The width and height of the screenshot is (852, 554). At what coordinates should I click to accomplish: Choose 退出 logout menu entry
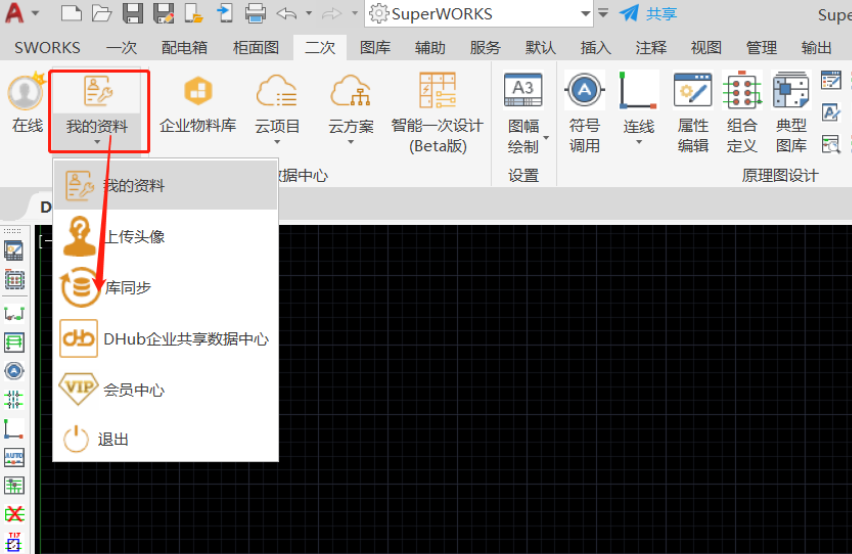pos(166,439)
